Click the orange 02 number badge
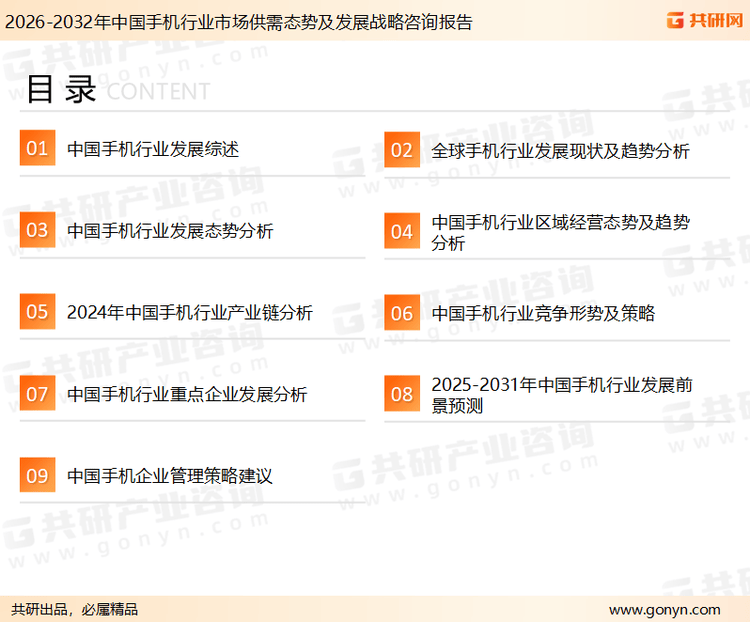Viewport: 750px width, 622px height. pyautogui.click(x=401, y=150)
